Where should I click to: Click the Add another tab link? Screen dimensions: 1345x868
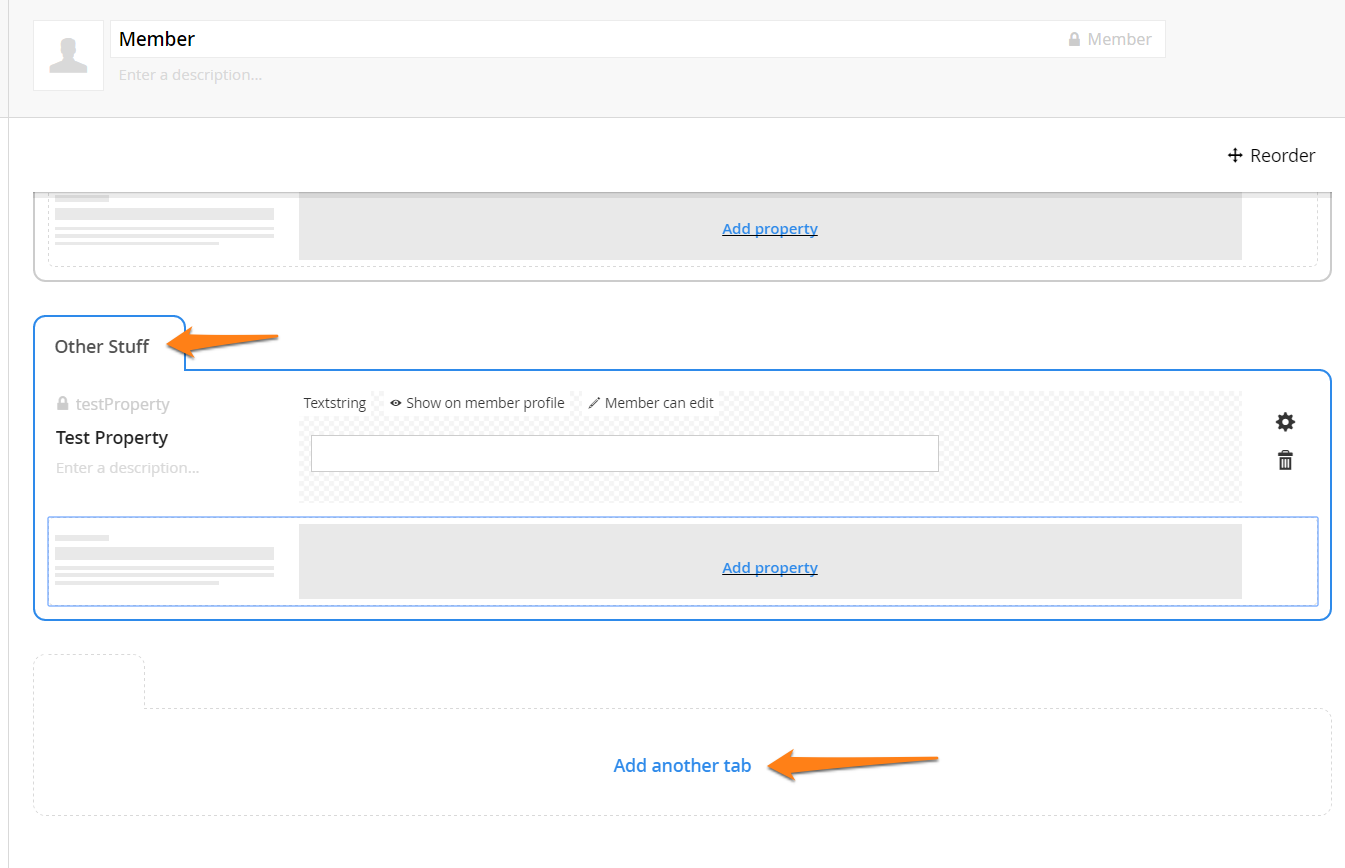click(x=682, y=766)
